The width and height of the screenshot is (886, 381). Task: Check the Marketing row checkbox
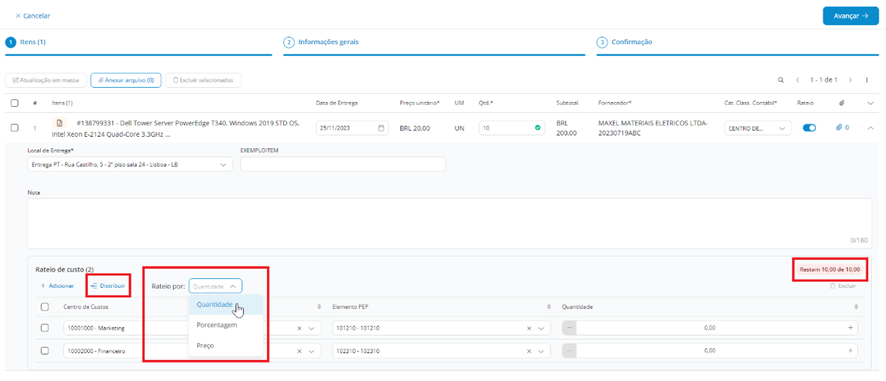45,328
